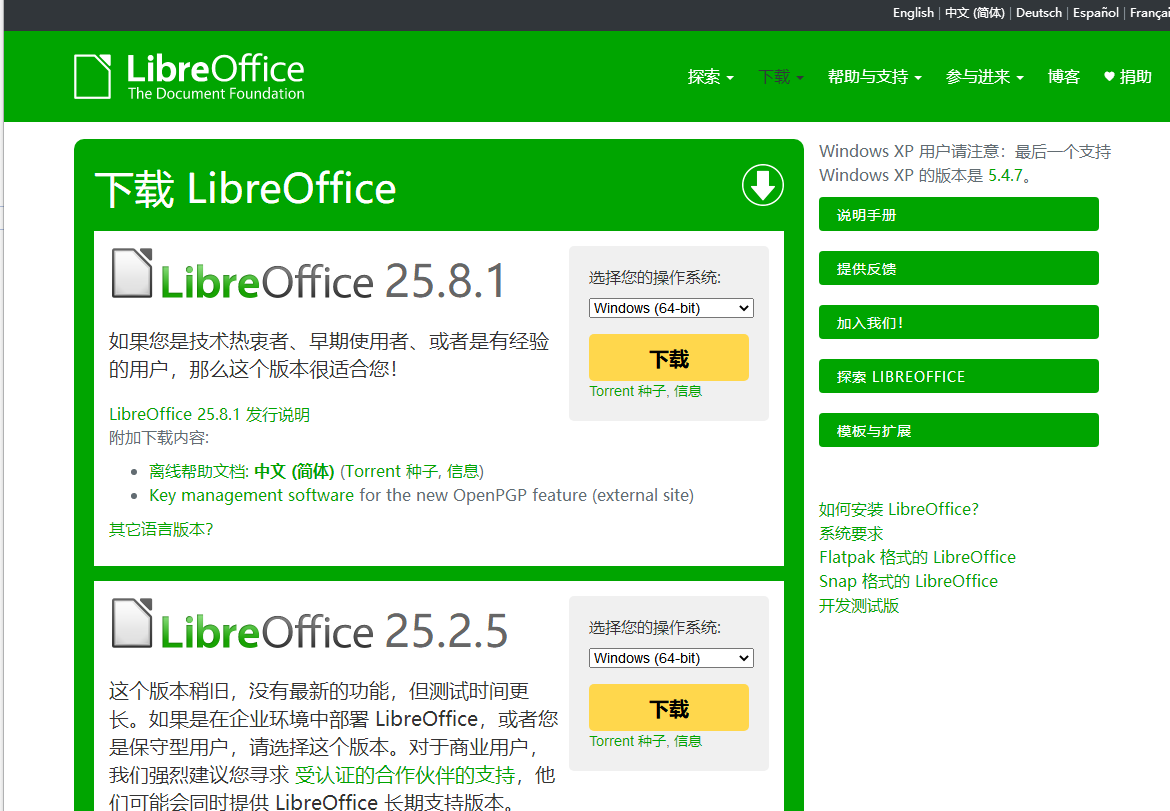Switch site language to 中文 (简体)
The image size is (1170, 811).
975,13
